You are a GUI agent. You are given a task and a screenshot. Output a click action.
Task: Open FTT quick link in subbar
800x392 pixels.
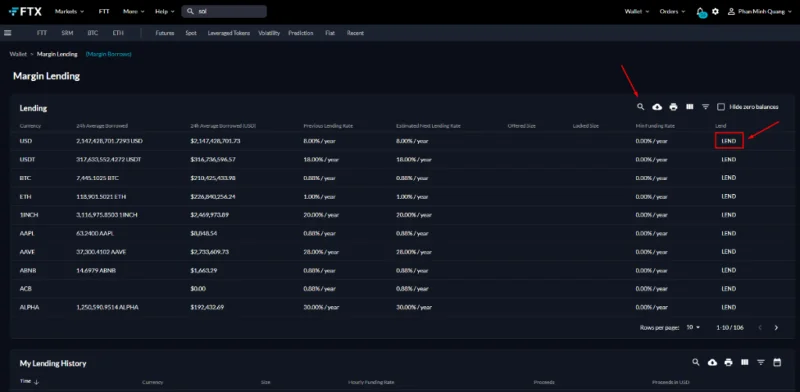(42, 33)
